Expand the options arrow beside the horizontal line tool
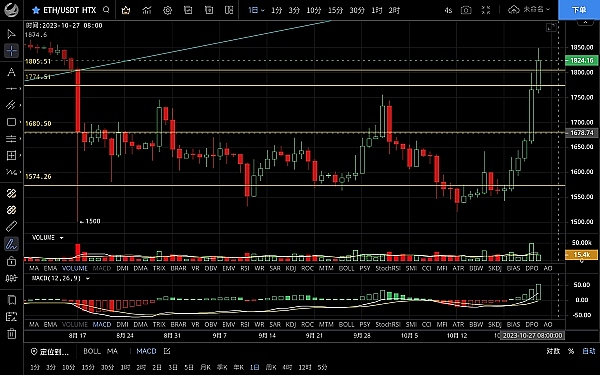600x375 pixels. [20, 89]
